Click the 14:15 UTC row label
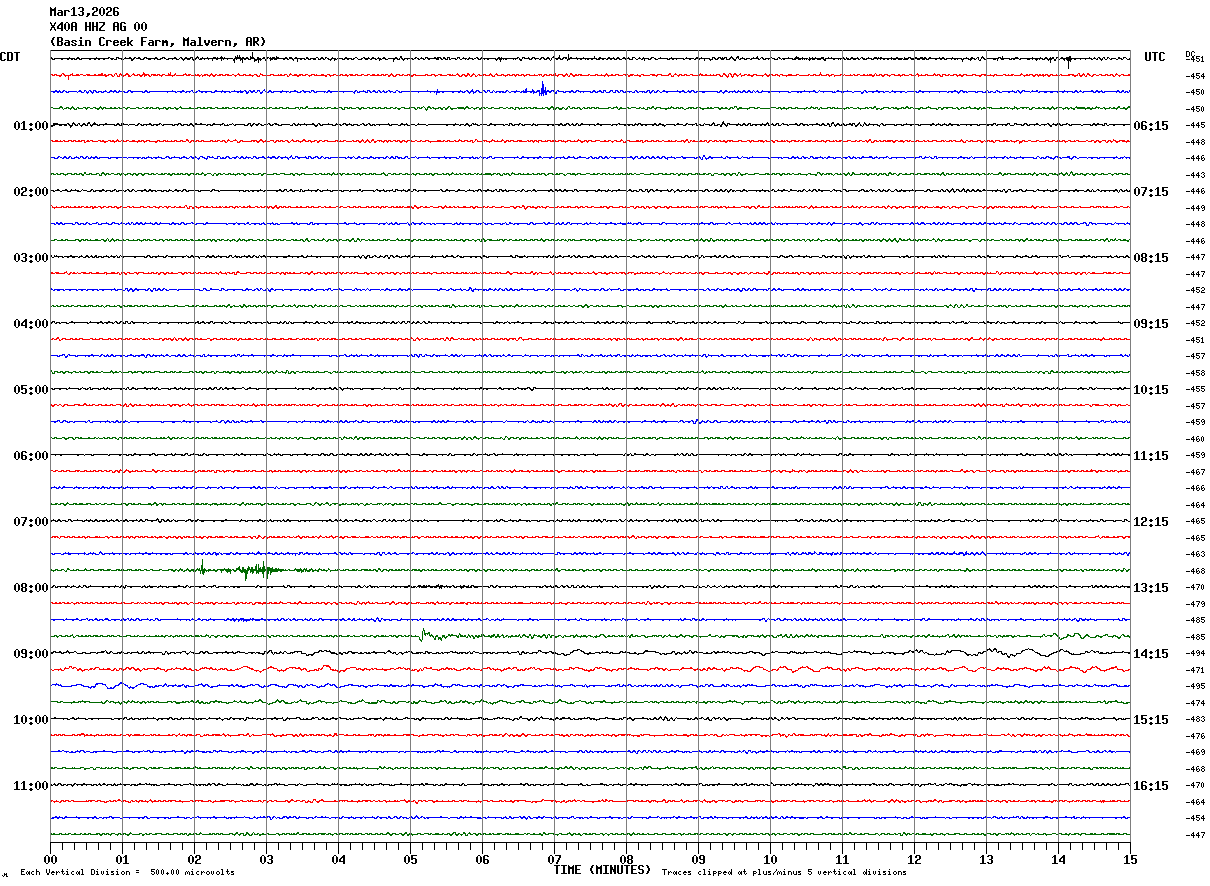 1150,654
